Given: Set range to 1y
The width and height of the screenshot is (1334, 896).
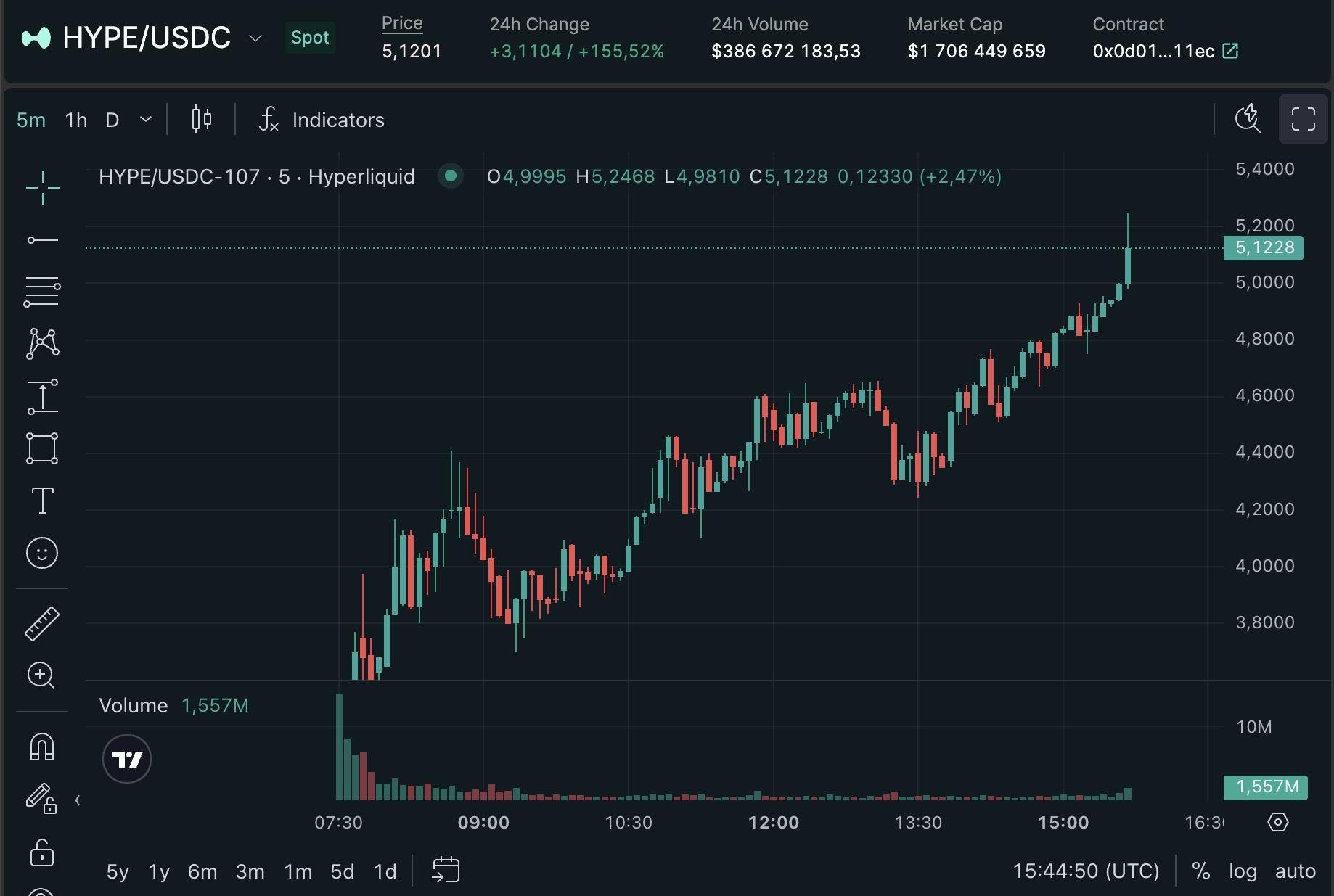Looking at the screenshot, I should [159, 871].
